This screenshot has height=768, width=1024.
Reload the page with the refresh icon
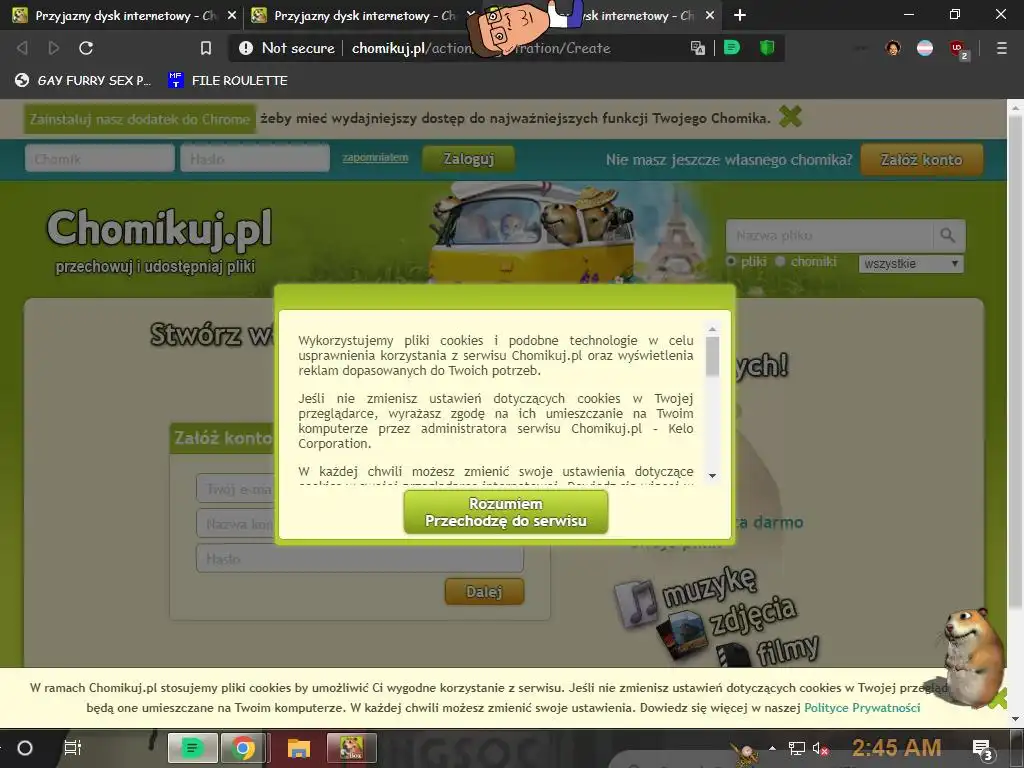click(x=86, y=48)
